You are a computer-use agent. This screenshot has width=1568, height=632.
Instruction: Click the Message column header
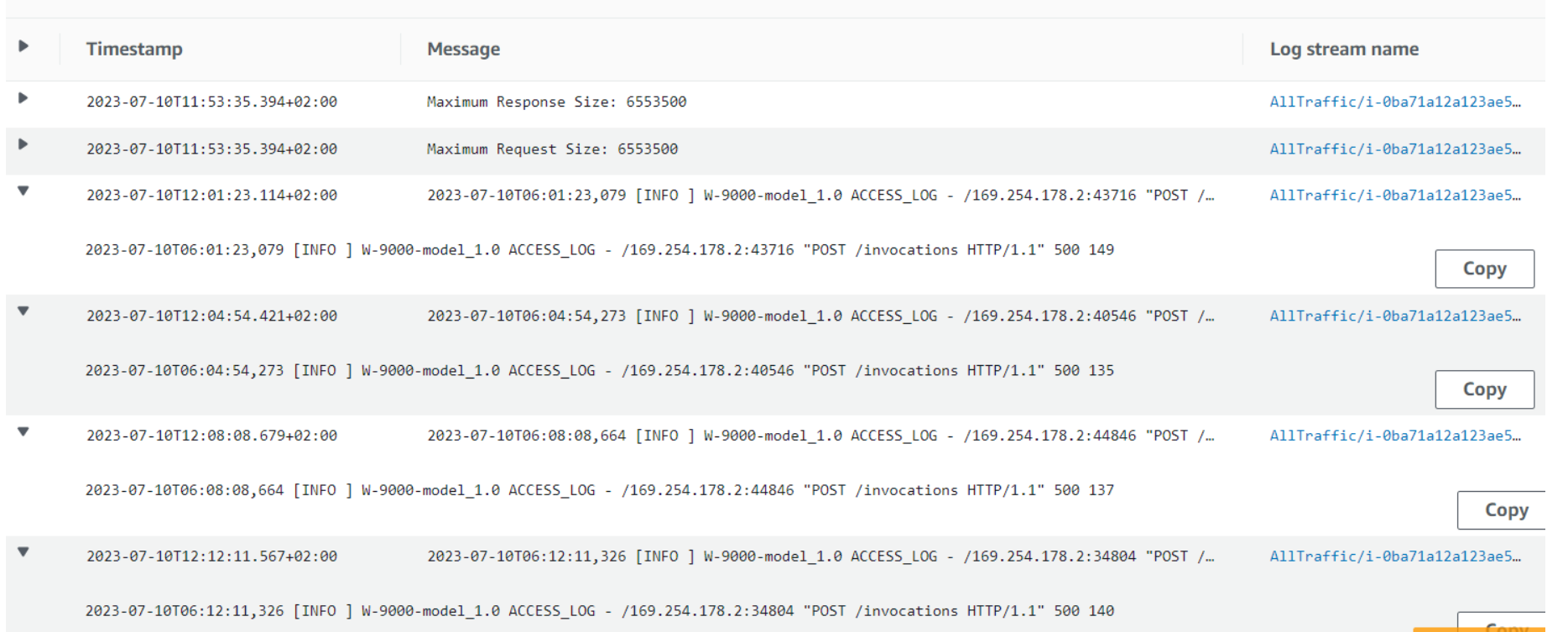(462, 49)
